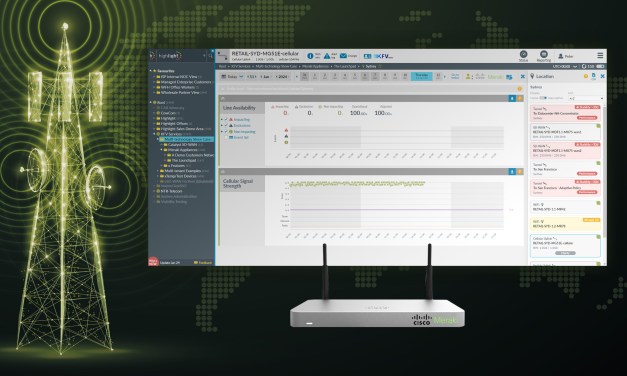Click the contact card icon beside KFV logo
Screen dimensions: 627x376
(367, 56)
